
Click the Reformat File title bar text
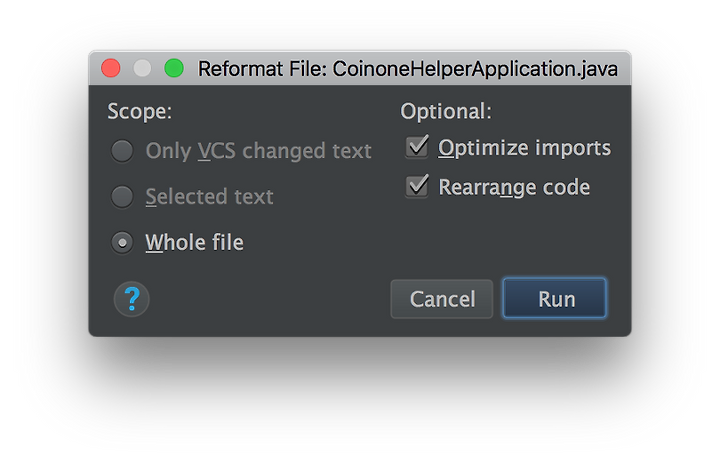coord(408,69)
